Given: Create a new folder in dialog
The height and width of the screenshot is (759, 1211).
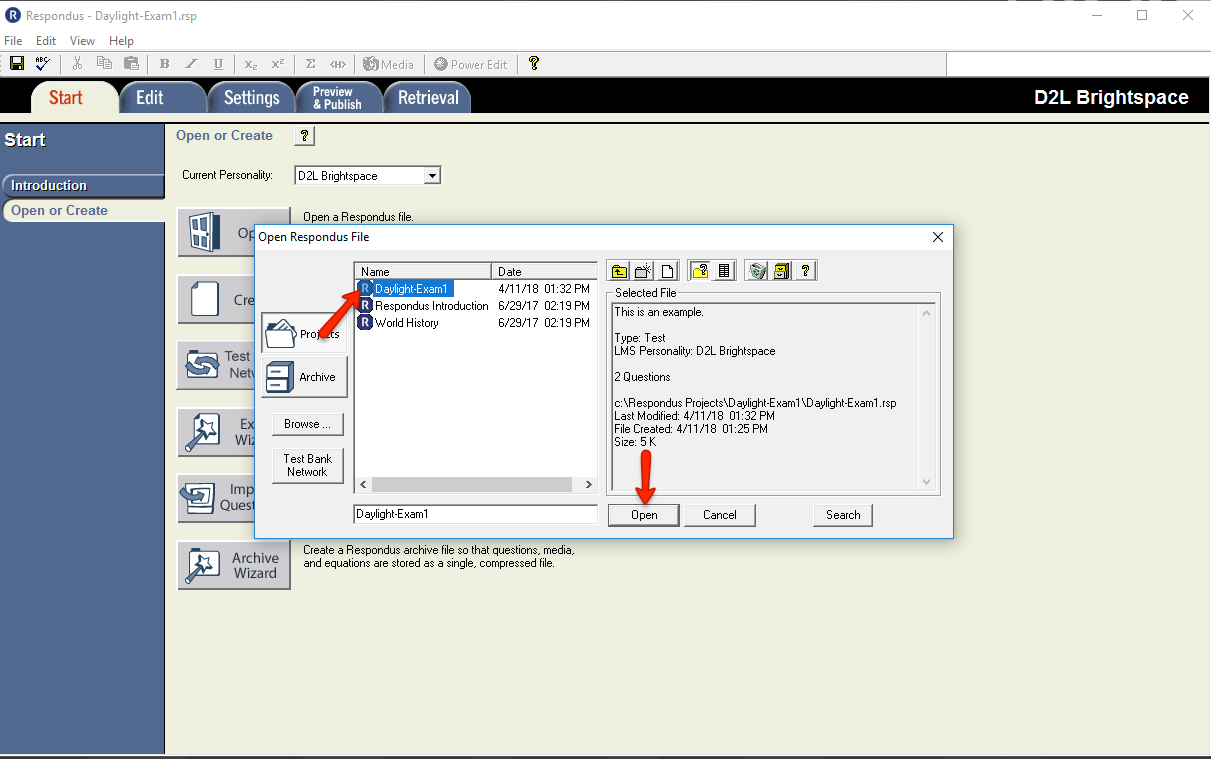Looking at the screenshot, I should click(x=644, y=270).
